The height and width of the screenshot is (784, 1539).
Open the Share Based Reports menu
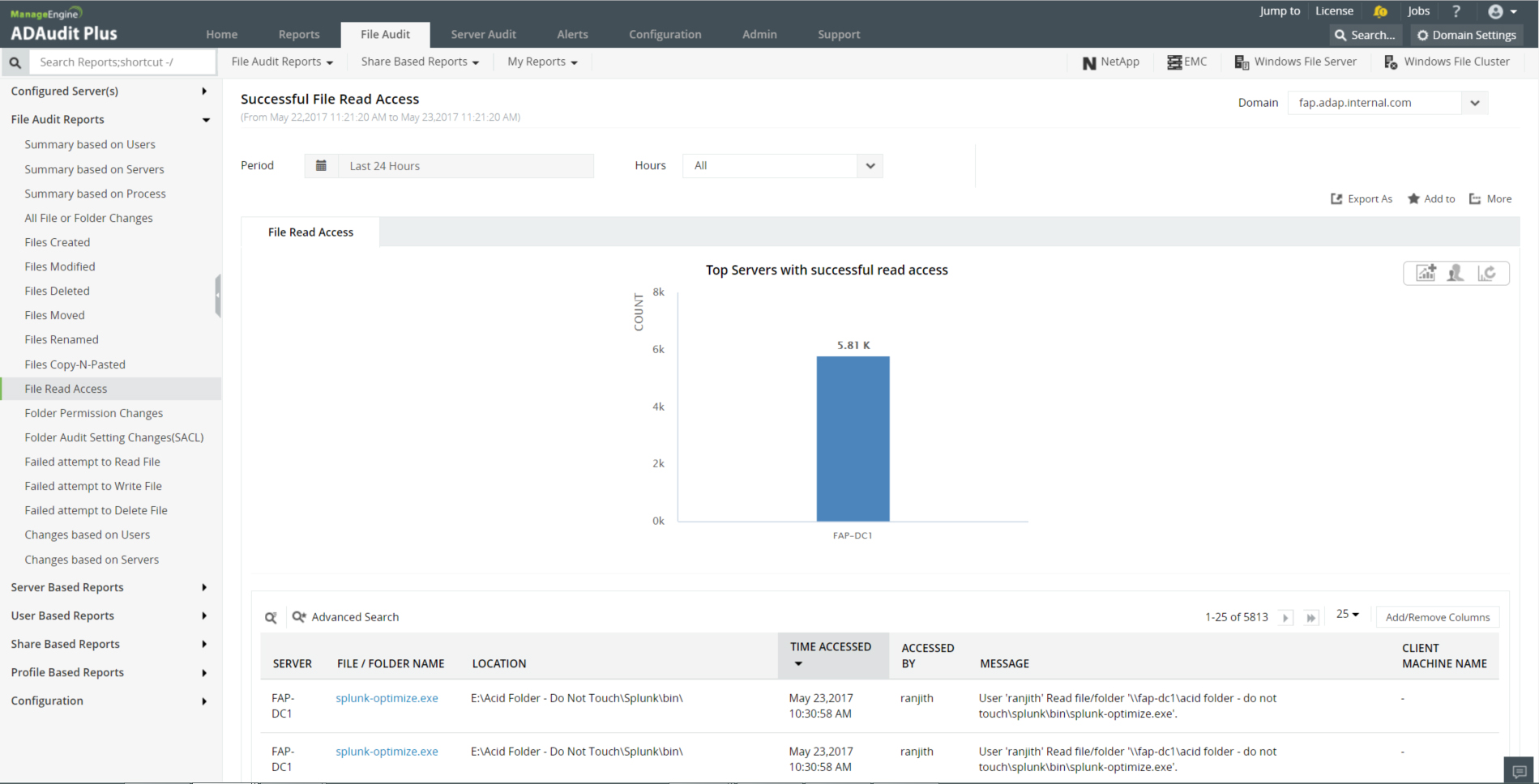[420, 62]
